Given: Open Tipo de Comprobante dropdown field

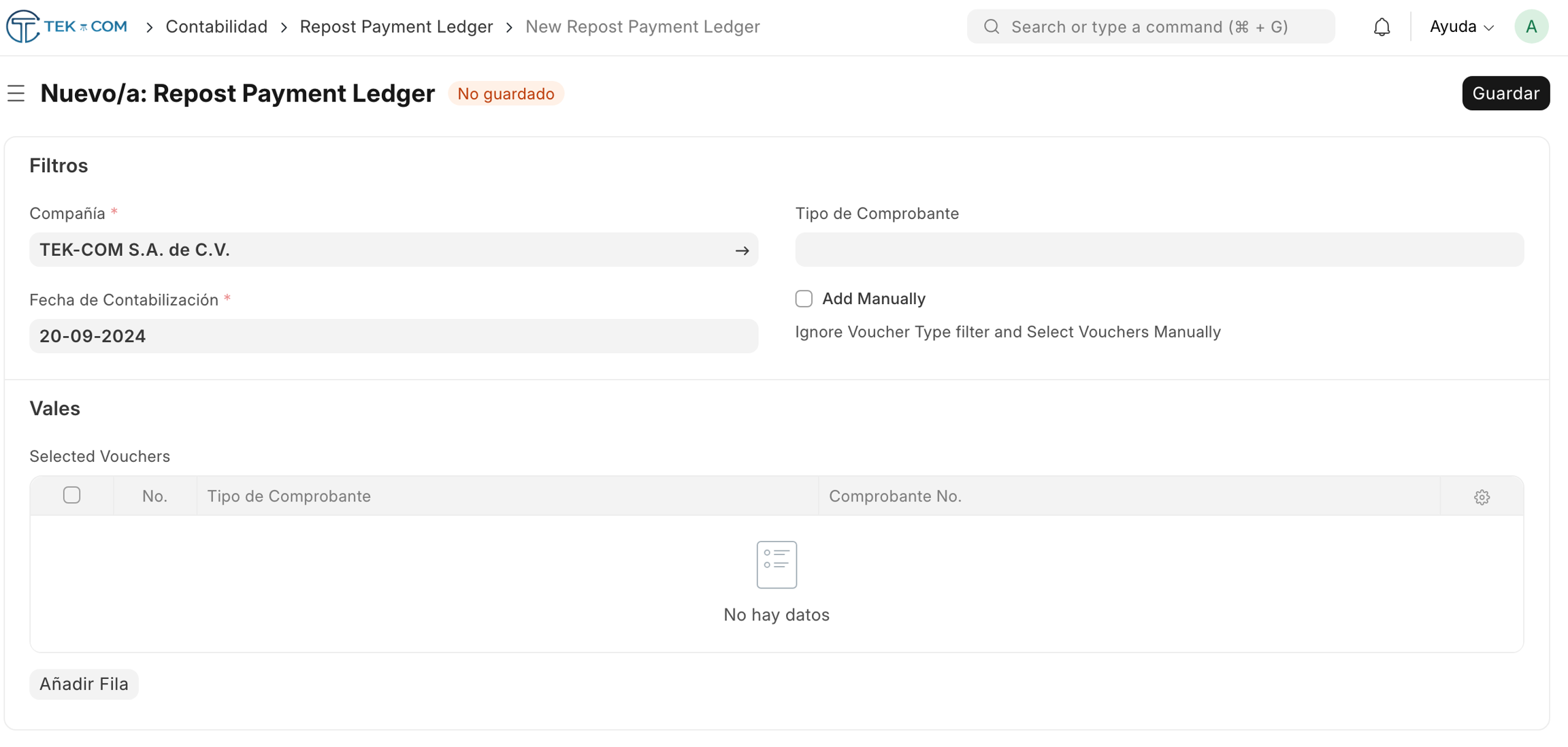Looking at the screenshot, I should (1159, 250).
